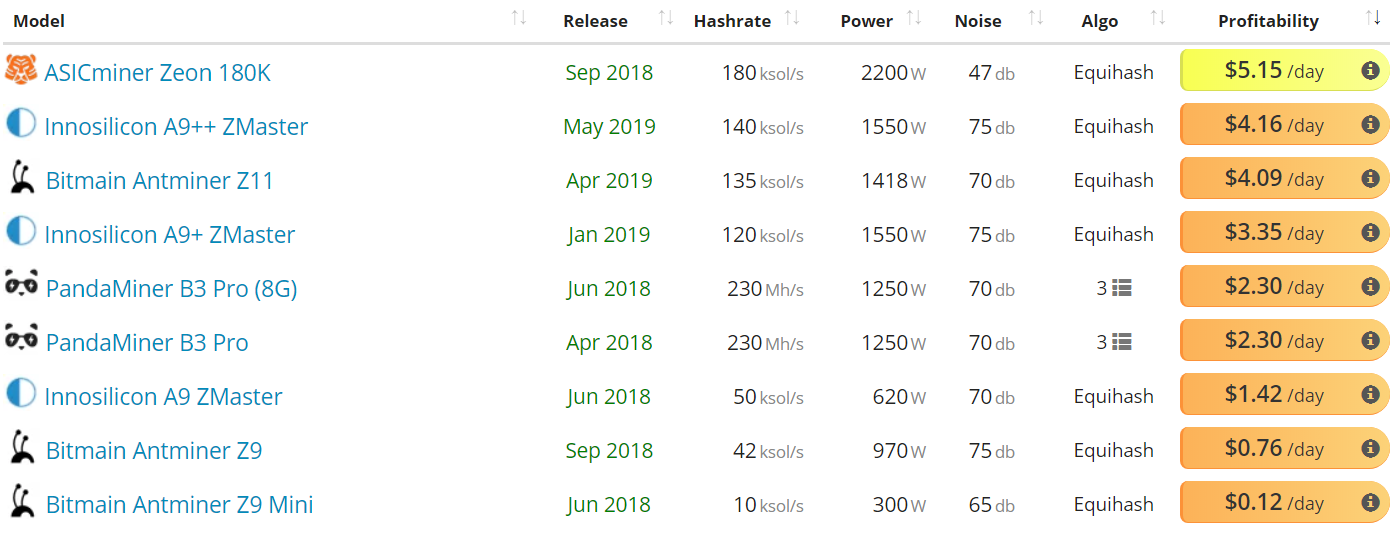
Task: Toggle Profitability column sort arrows
Action: pos(1373,18)
